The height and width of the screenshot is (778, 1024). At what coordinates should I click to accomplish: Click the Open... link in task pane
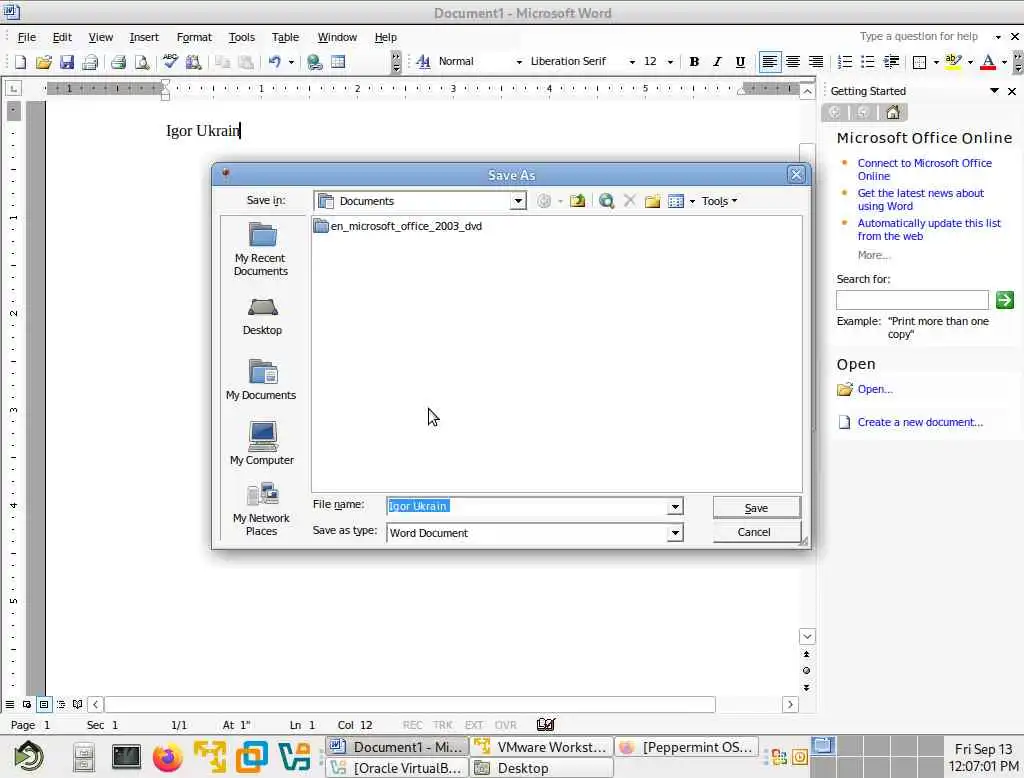874,389
